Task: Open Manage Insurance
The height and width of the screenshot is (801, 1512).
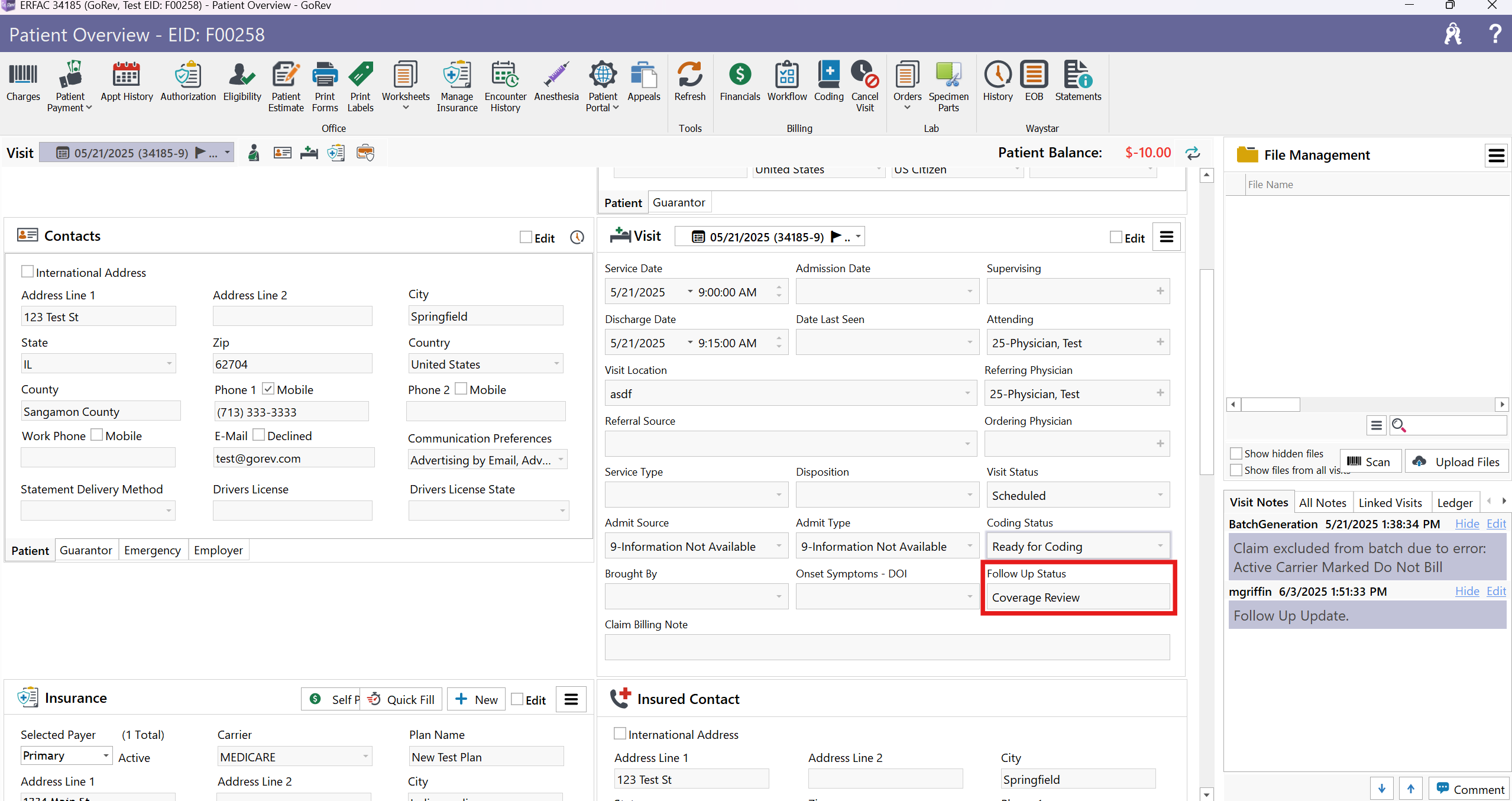Action: point(456,86)
